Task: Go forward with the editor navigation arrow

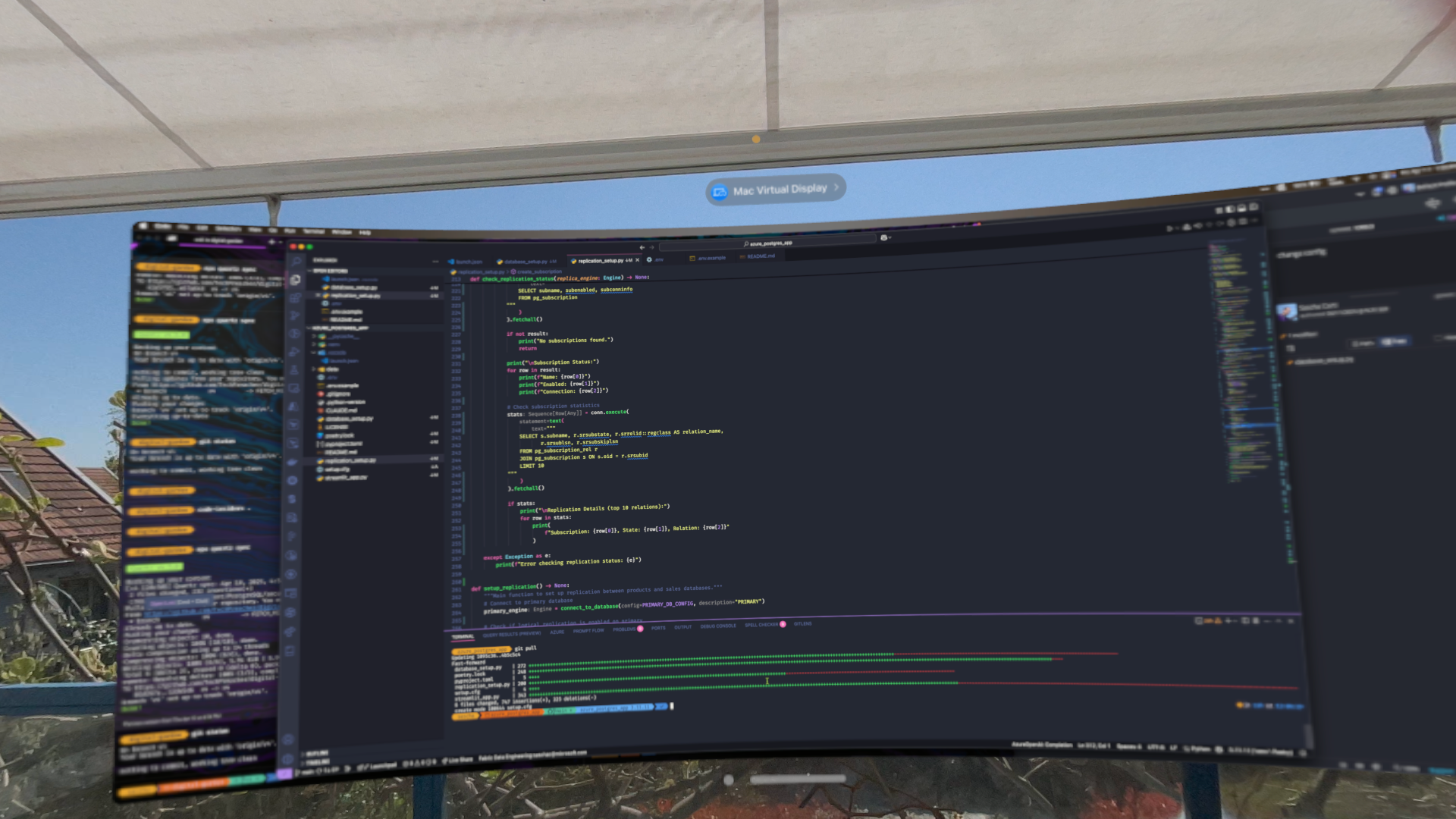Action: click(x=651, y=247)
